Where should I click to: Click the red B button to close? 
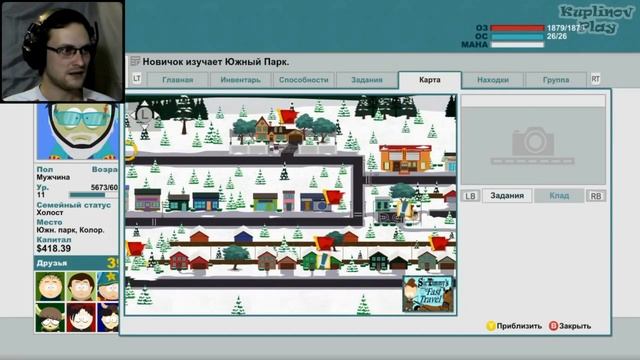coord(553,326)
